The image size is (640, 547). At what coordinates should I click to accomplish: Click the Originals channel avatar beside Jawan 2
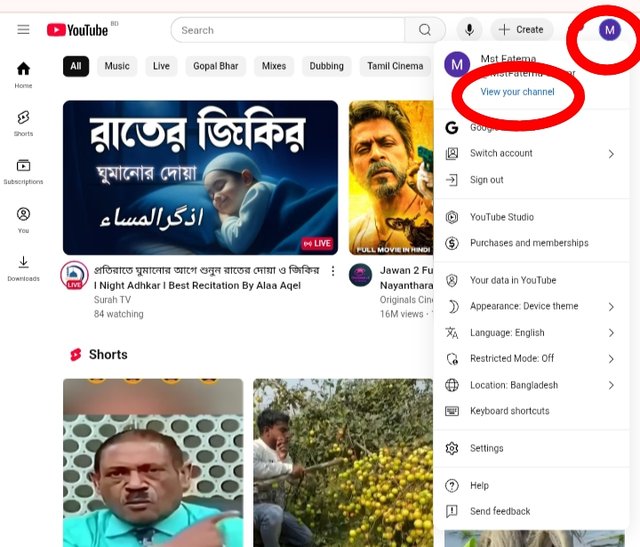click(360, 275)
